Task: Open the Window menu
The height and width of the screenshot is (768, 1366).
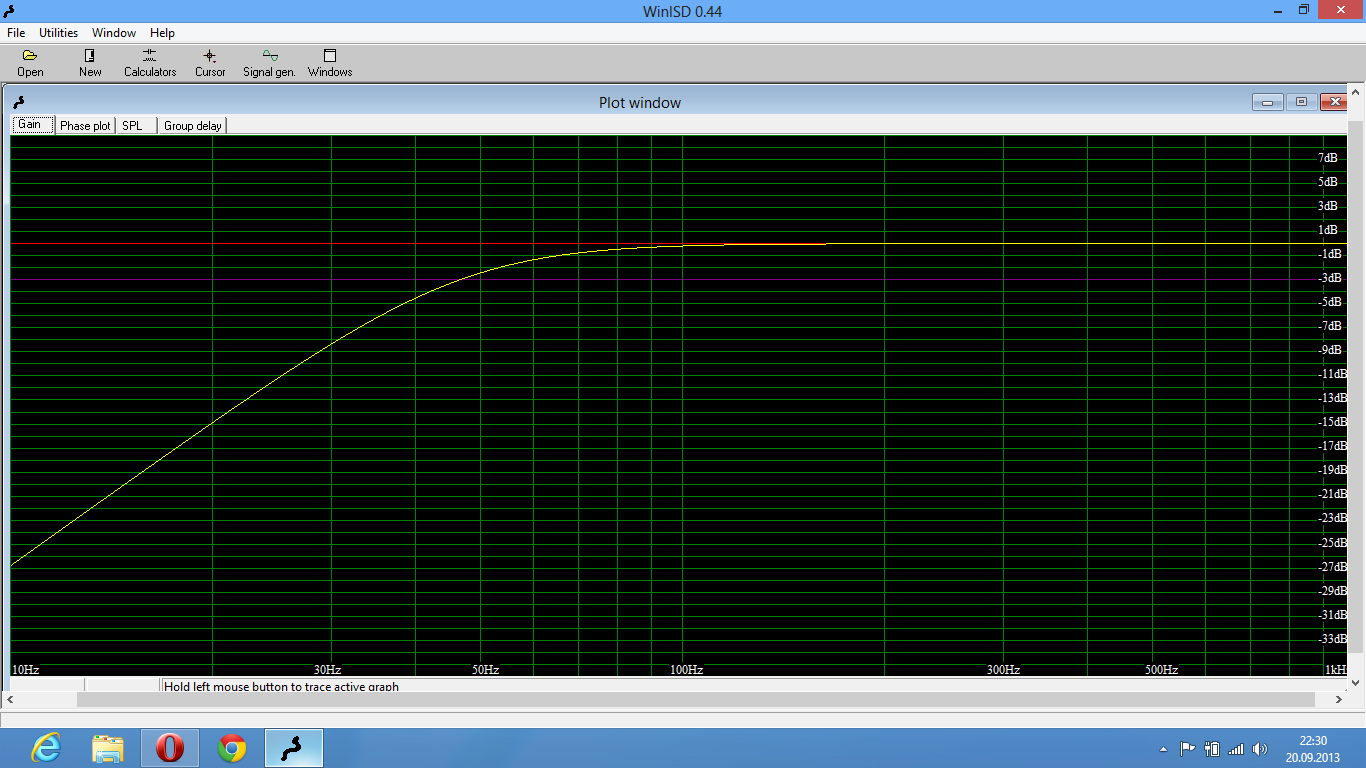Action: pyautogui.click(x=114, y=33)
